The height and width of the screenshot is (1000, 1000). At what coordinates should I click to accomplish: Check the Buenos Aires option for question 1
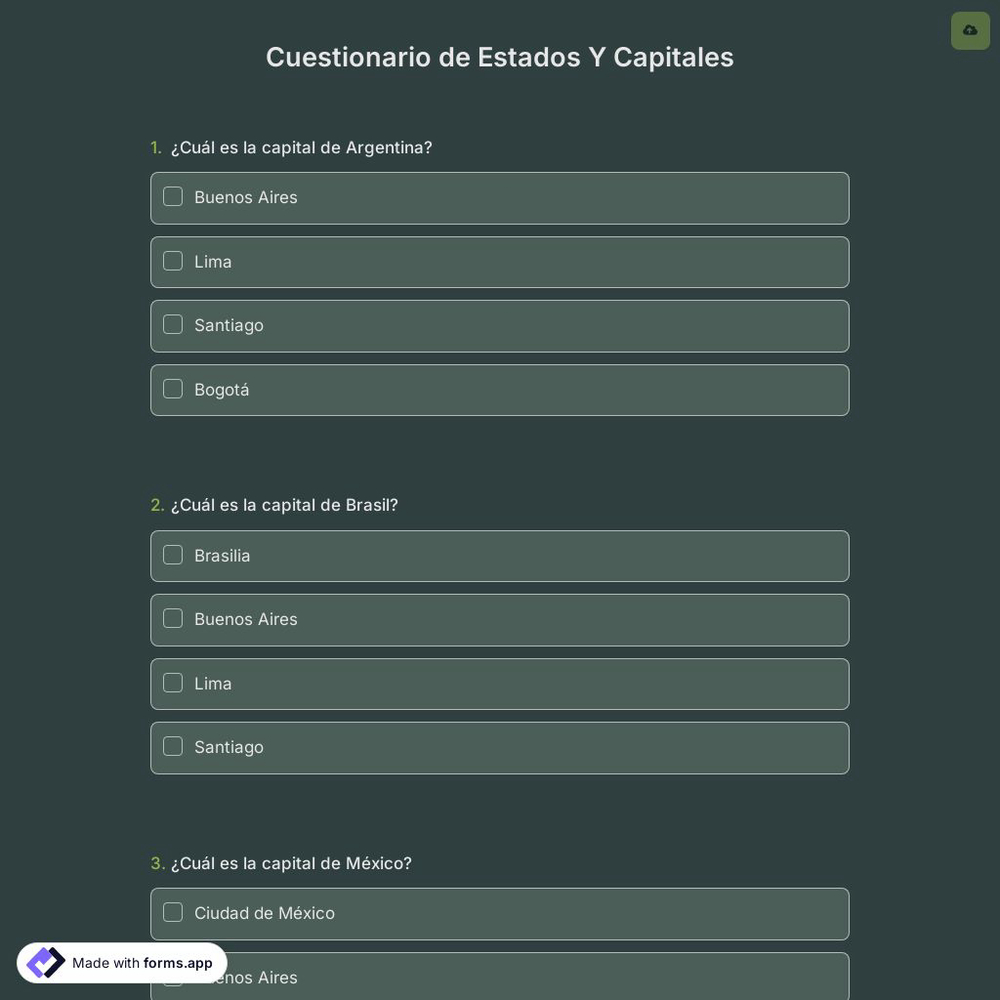172,194
